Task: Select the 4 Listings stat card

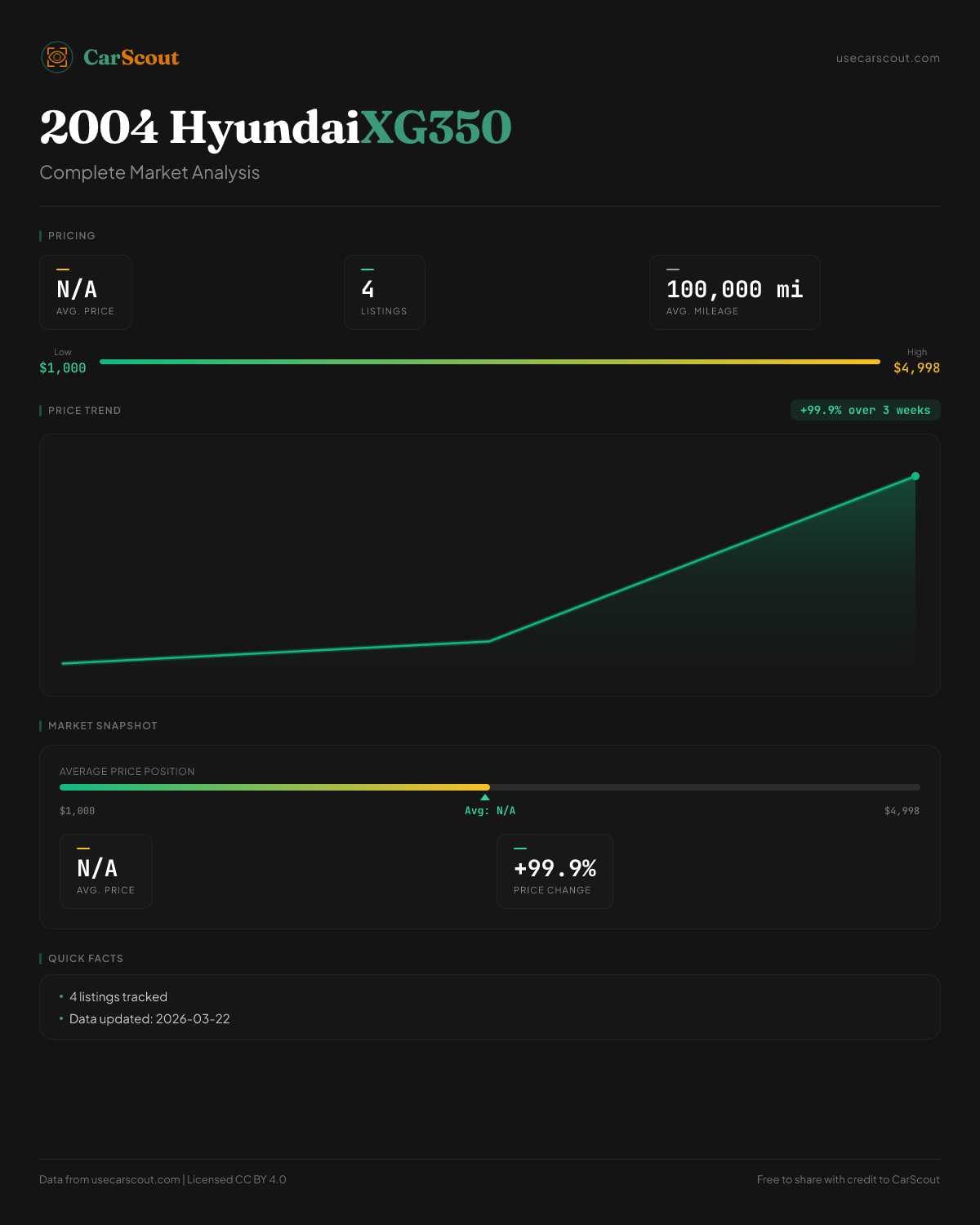Action: (384, 292)
